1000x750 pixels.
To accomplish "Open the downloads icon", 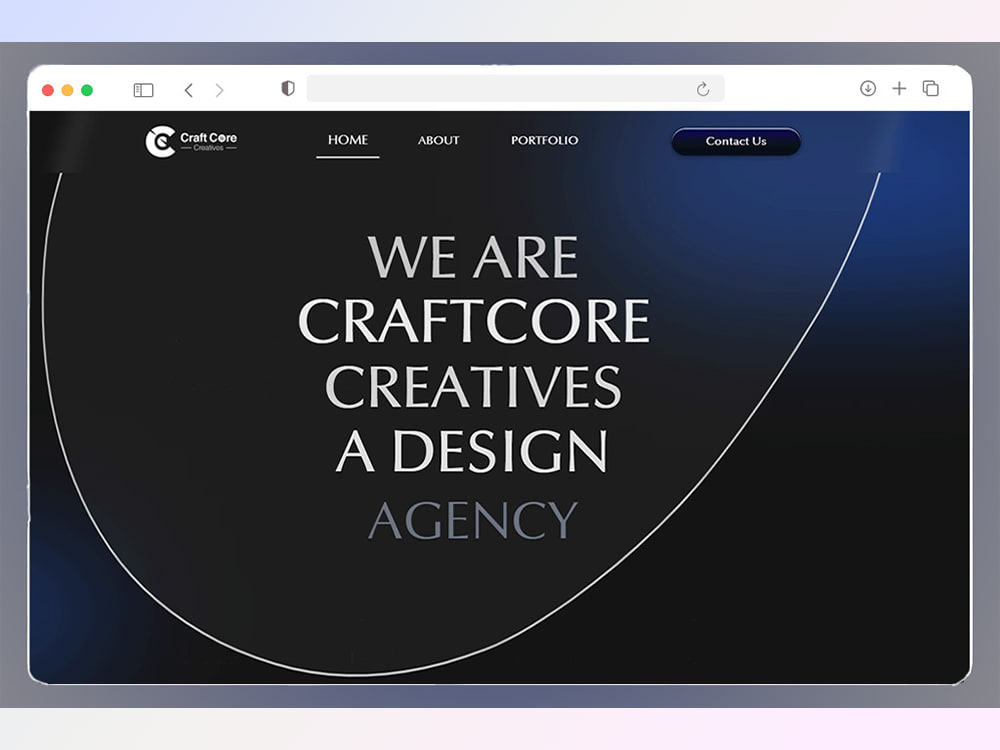I will tap(867, 89).
